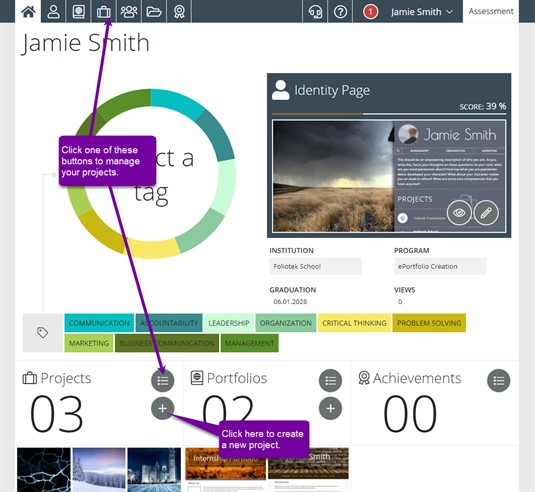Select the COMMUNICATION tag swatch

[99, 323]
